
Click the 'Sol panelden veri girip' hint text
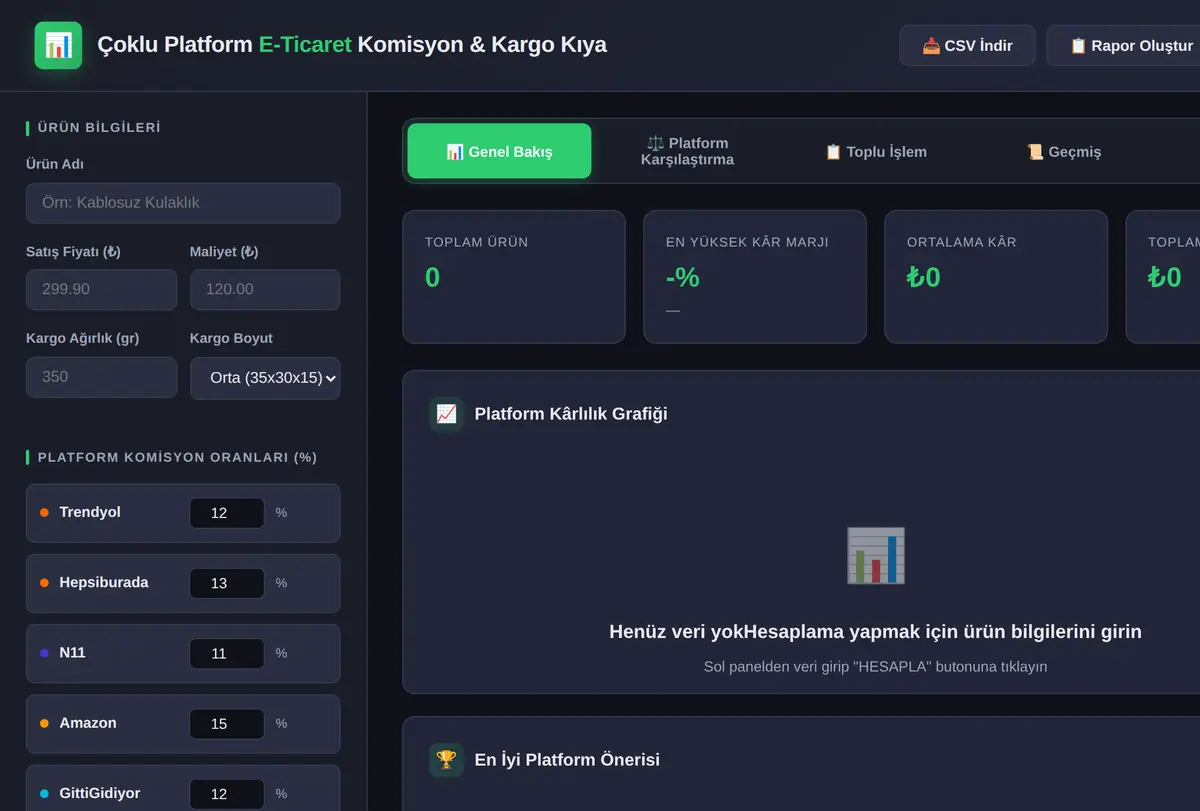tap(875, 666)
